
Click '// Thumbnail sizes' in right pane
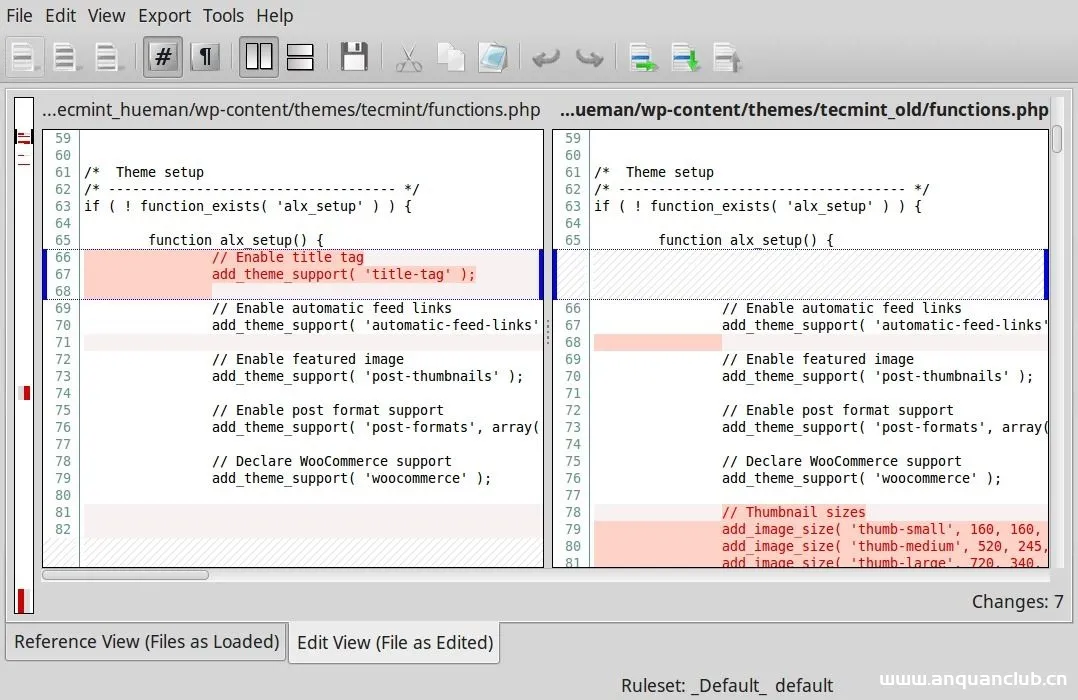click(793, 512)
